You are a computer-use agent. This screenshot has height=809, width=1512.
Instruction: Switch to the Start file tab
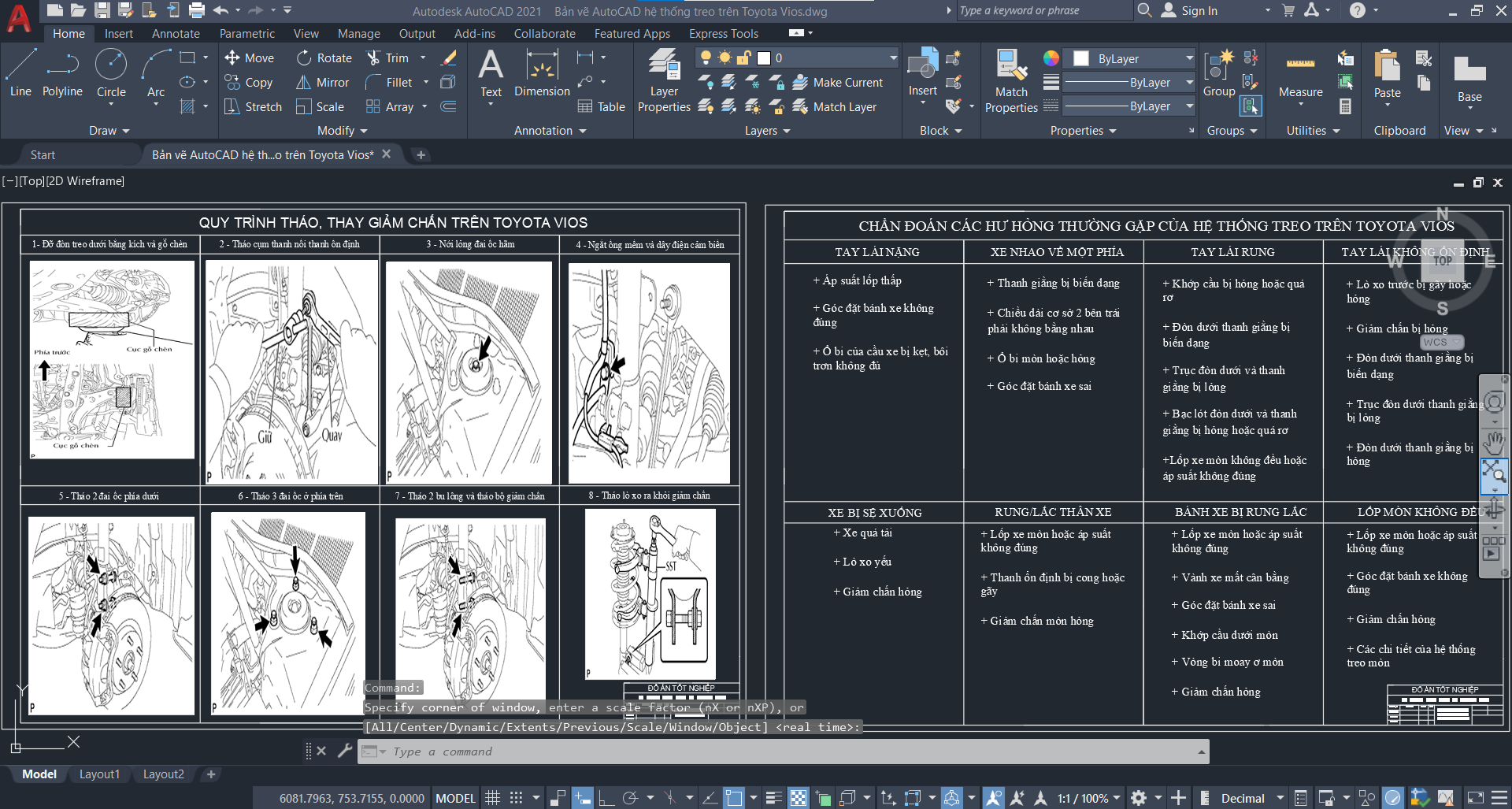pos(43,155)
